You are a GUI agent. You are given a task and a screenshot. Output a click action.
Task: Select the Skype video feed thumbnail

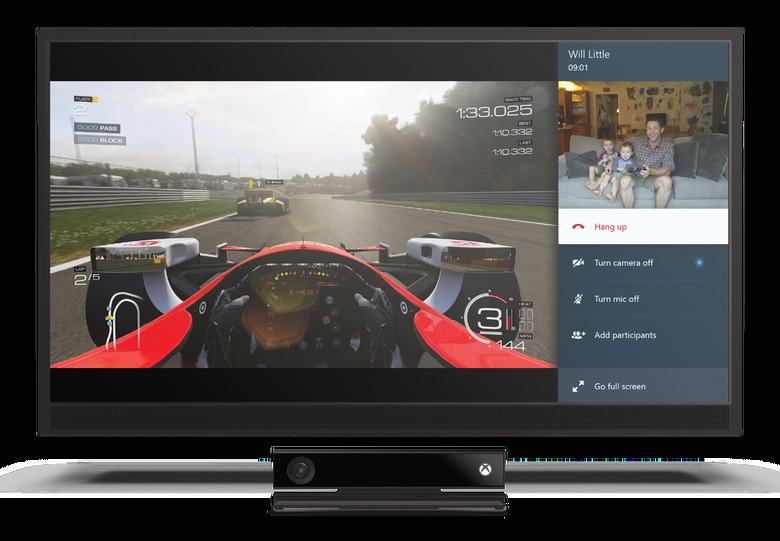tap(643, 145)
